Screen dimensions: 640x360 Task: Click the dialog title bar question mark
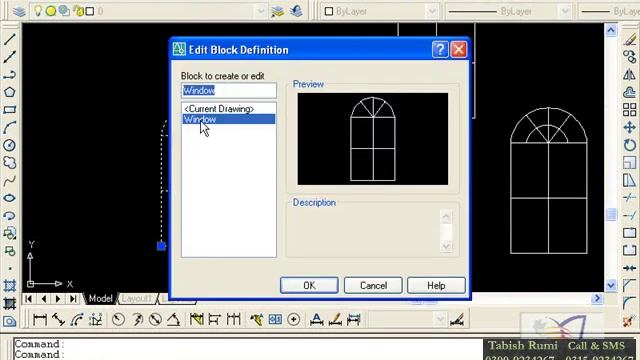tap(440, 49)
